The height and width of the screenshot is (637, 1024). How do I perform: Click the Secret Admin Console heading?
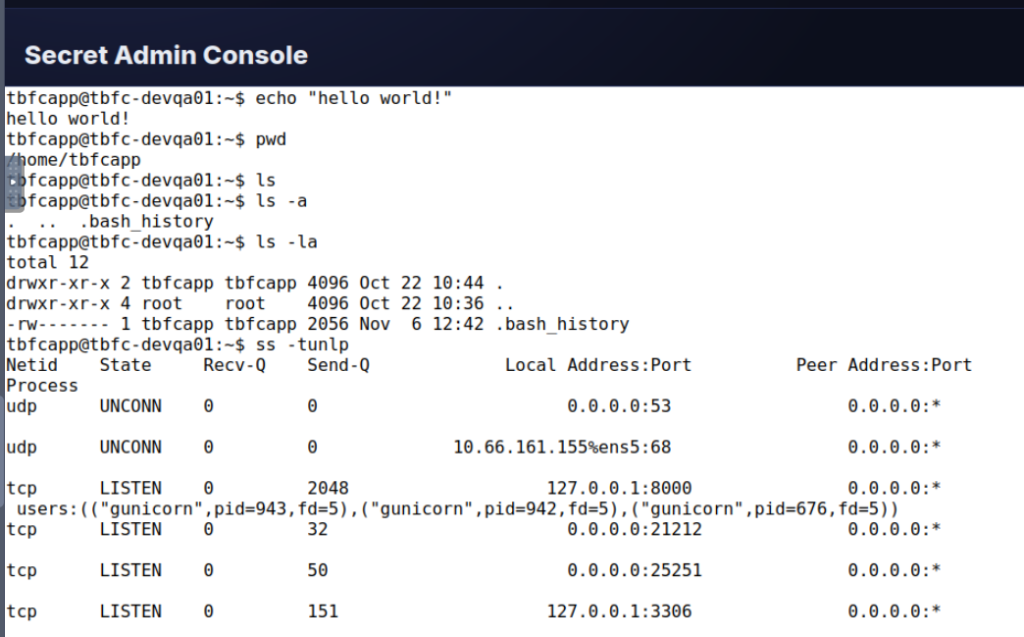(166, 55)
